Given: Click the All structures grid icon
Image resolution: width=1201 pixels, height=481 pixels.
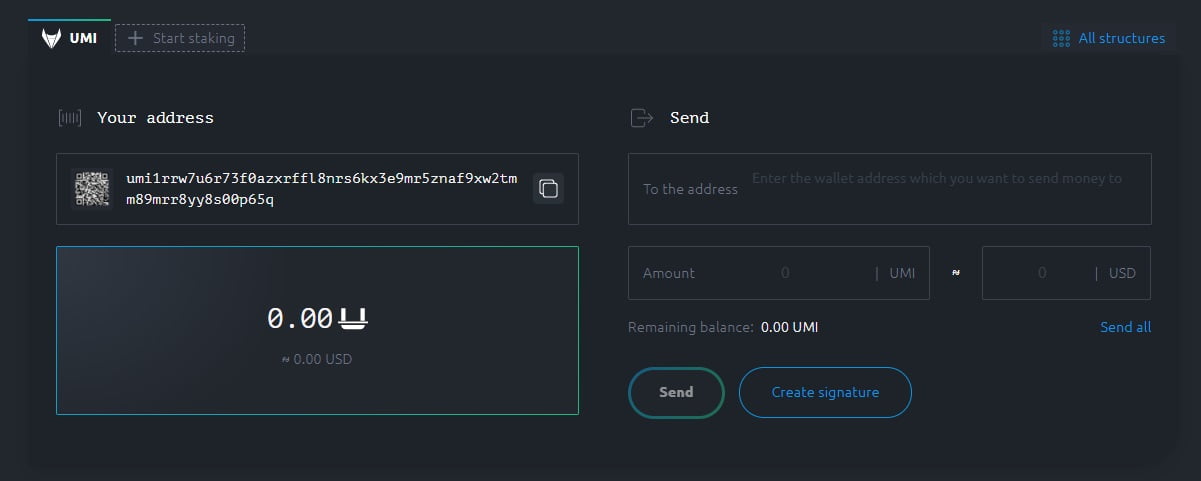Looking at the screenshot, I should [1061, 39].
